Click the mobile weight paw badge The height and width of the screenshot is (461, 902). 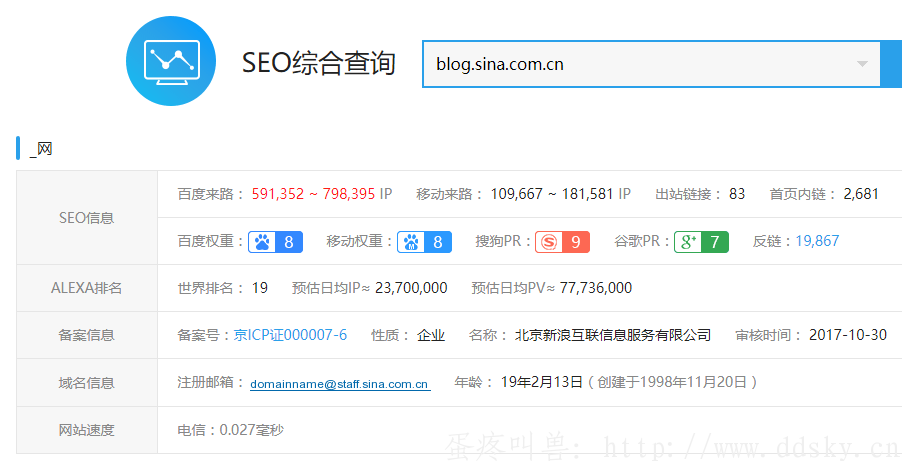(425, 241)
